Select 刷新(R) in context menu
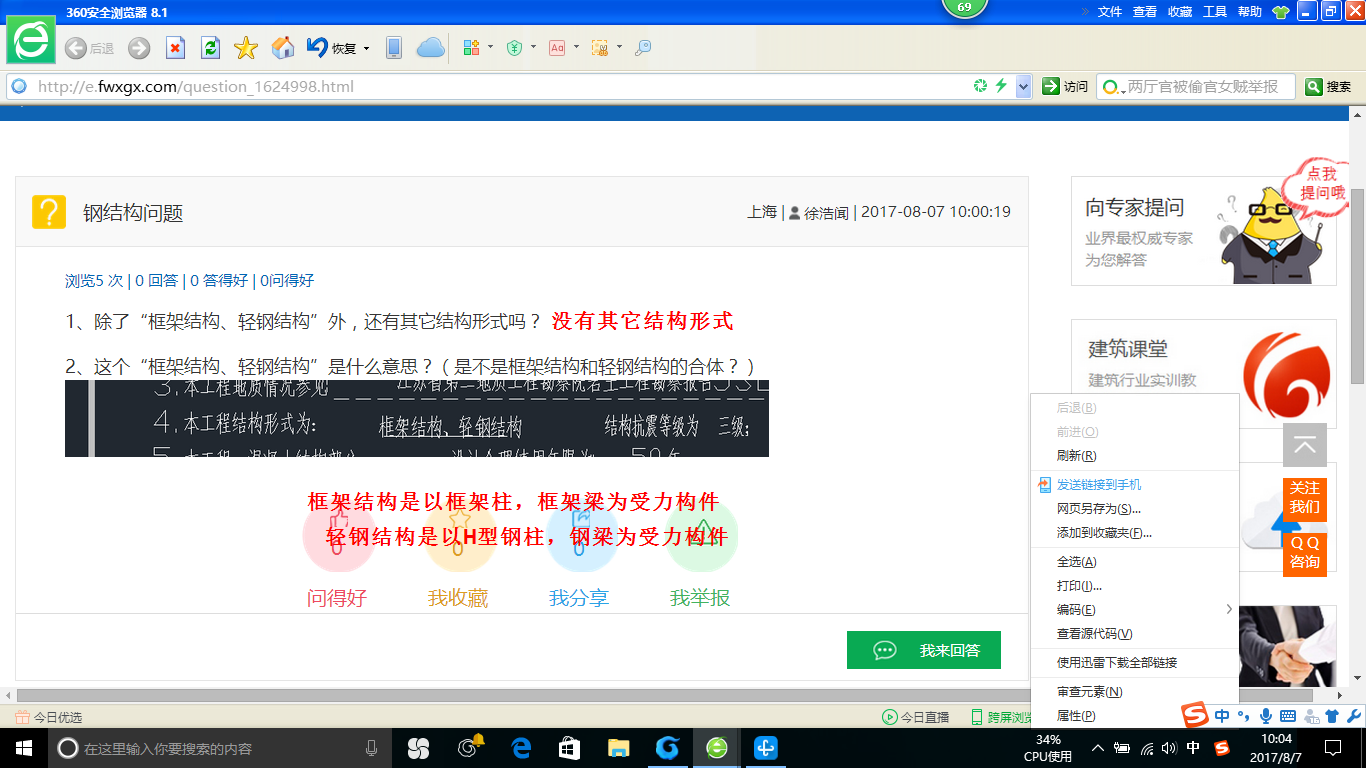1366x768 pixels. 1135,456
